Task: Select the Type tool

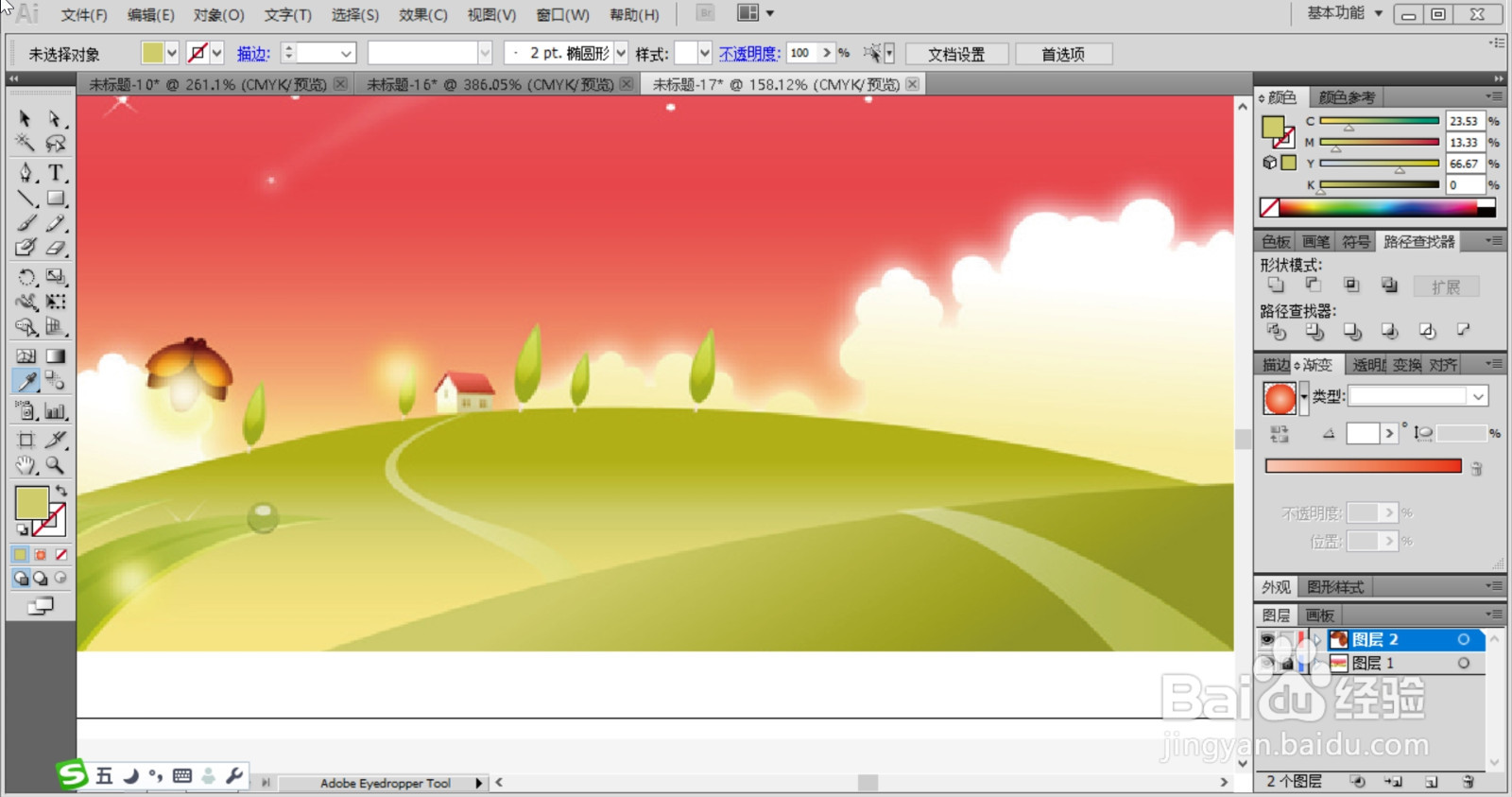Action: pyautogui.click(x=56, y=173)
